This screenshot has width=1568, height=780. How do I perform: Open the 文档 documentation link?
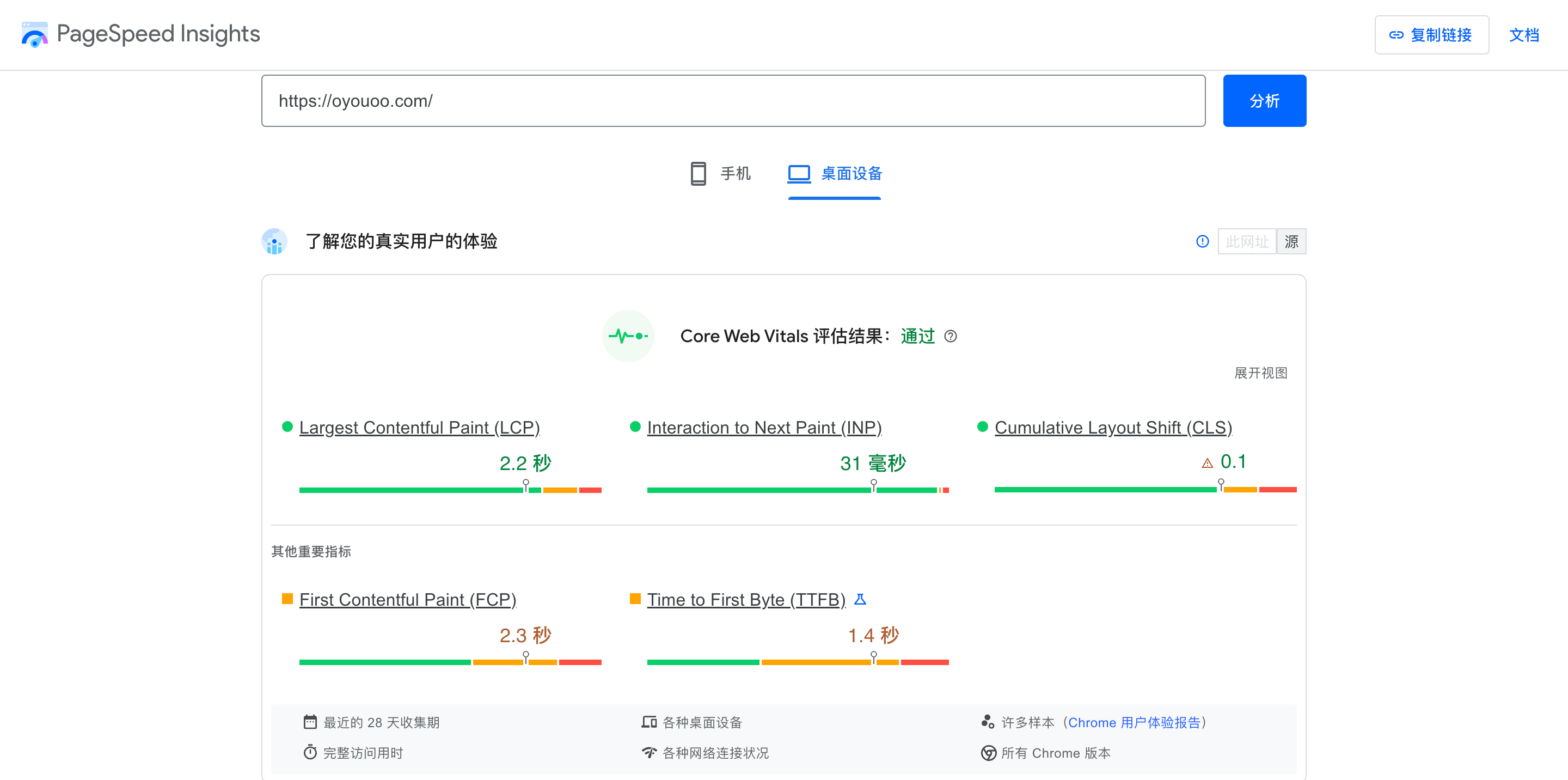tap(1523, 35)
